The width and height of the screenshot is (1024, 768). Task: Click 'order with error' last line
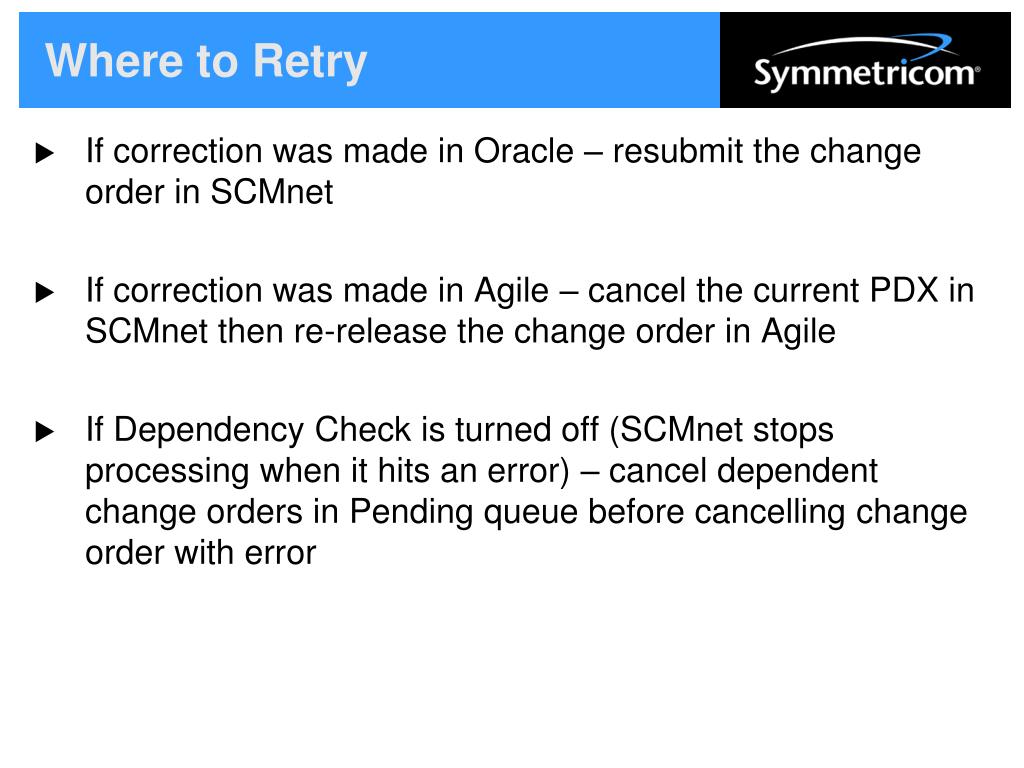(200, 553)
